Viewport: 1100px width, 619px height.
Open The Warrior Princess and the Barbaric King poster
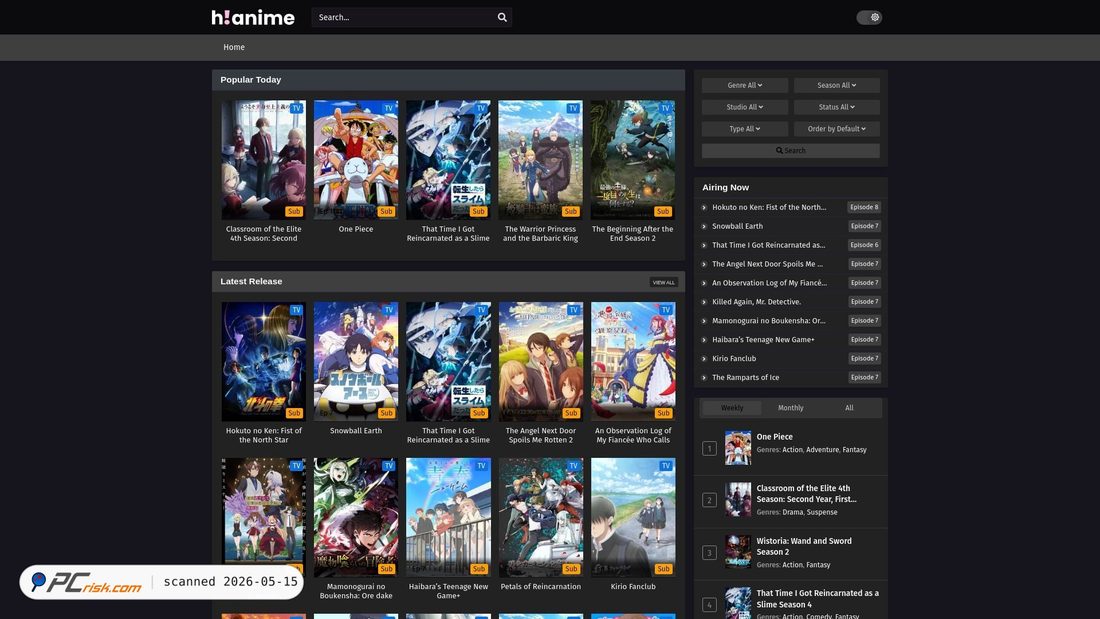[540, 160]
